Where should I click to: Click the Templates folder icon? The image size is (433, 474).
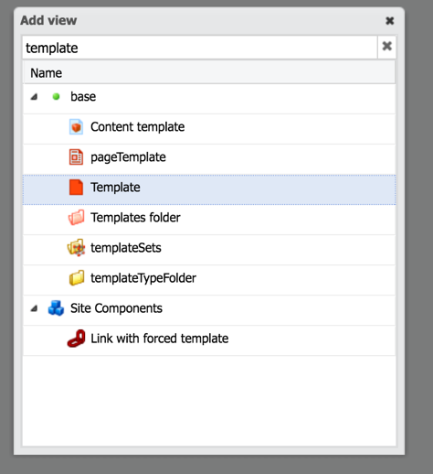[x=76, y=217]
